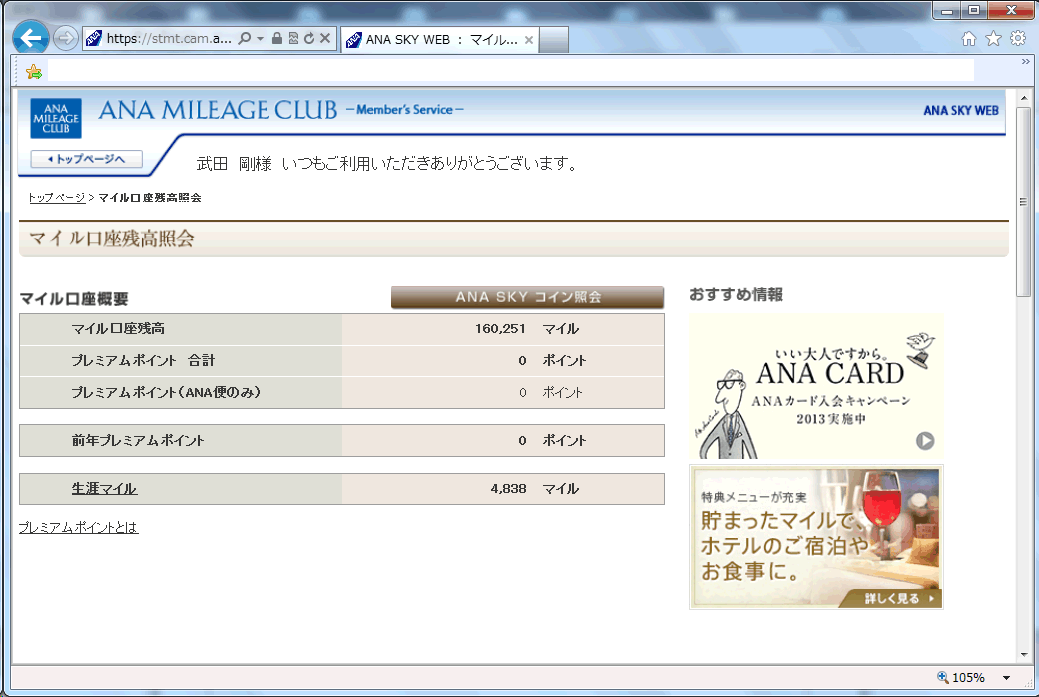Open the browser tools gear icon
Viewport: 1039px width, 697px height.
1018,38
